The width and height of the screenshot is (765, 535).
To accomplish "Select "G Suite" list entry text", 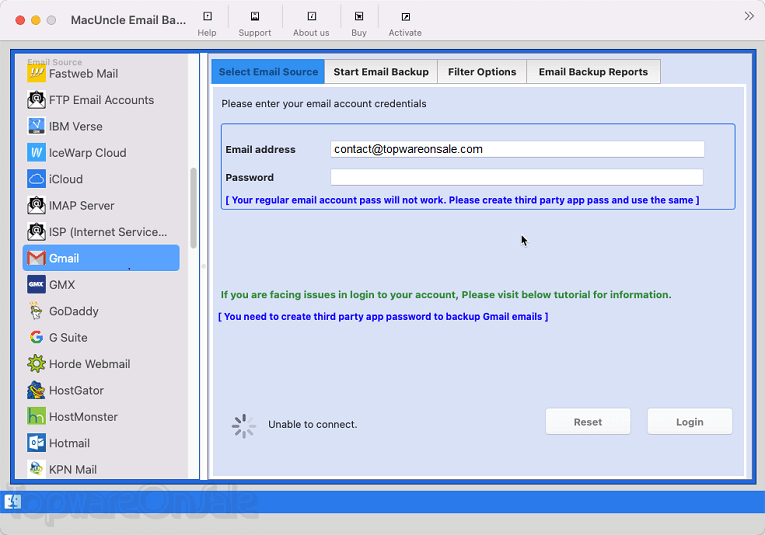I will pos(68,337).
